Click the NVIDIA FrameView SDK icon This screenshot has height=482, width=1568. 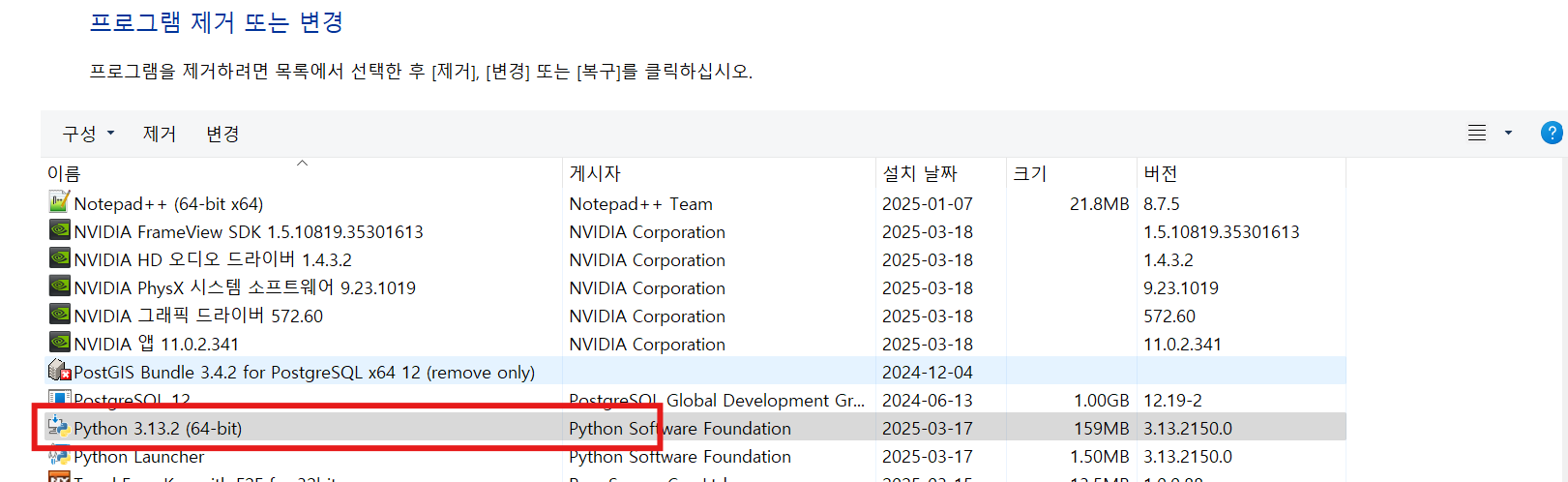(x=59, y=230)
